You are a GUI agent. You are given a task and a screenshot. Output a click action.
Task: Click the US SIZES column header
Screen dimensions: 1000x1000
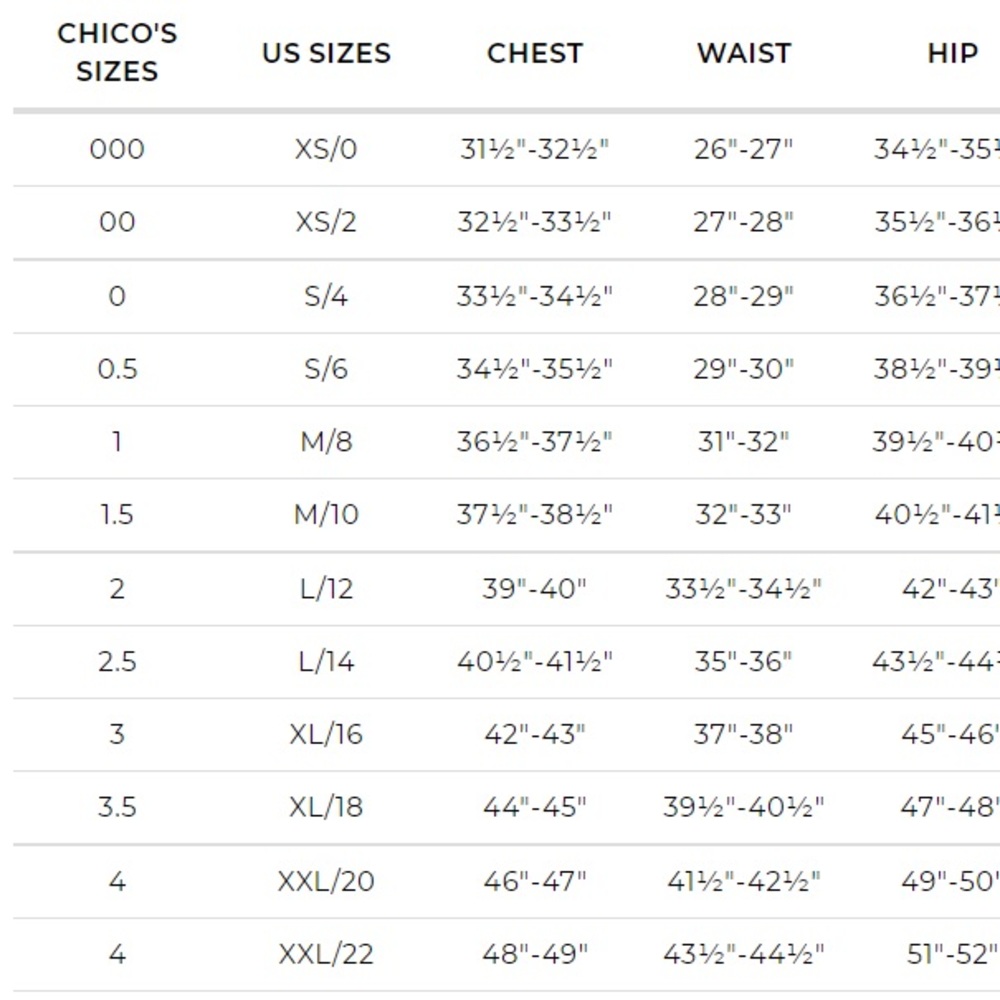(326, 53)
